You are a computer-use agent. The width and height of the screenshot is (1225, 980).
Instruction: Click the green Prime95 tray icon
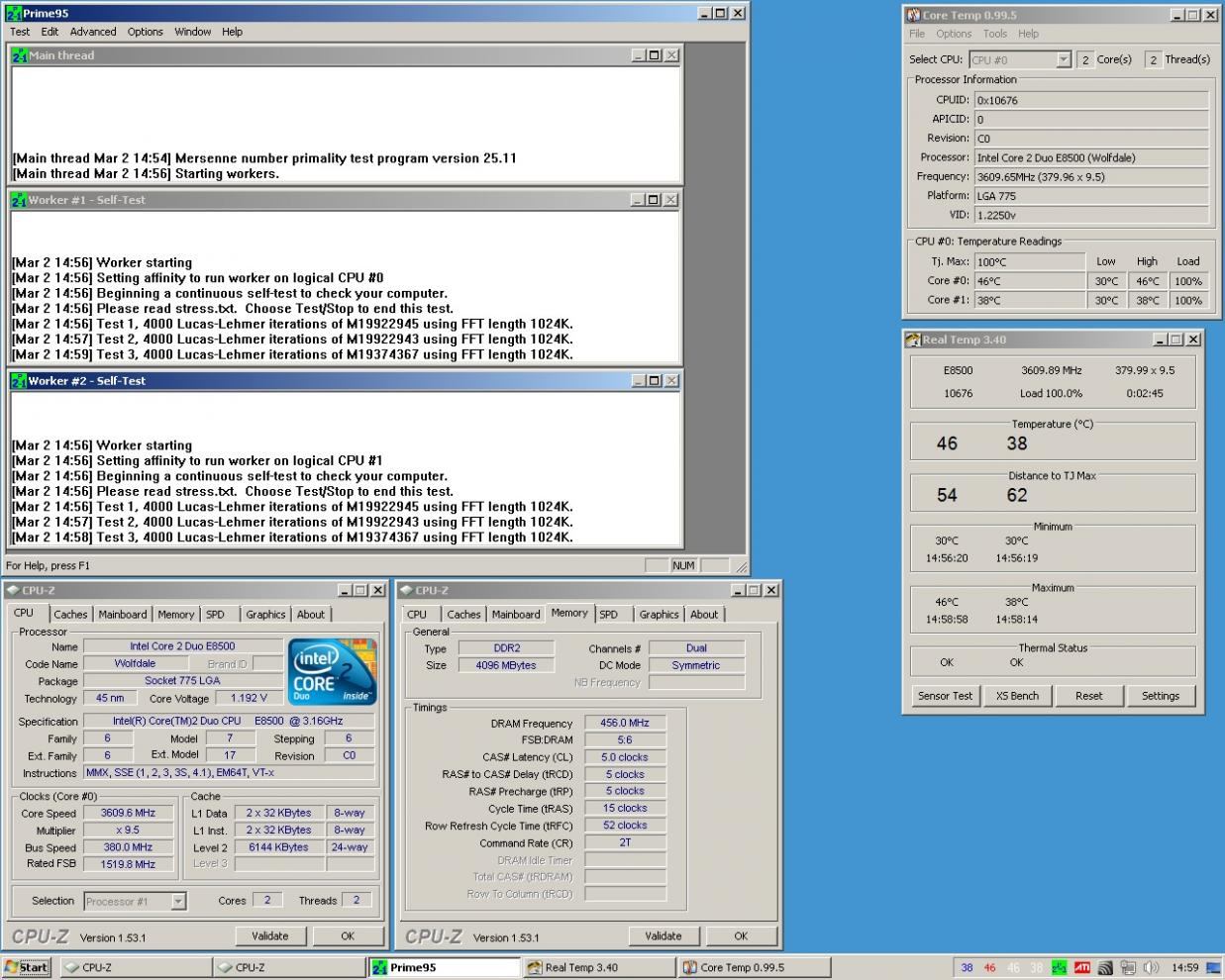(x=1060, y=967)
